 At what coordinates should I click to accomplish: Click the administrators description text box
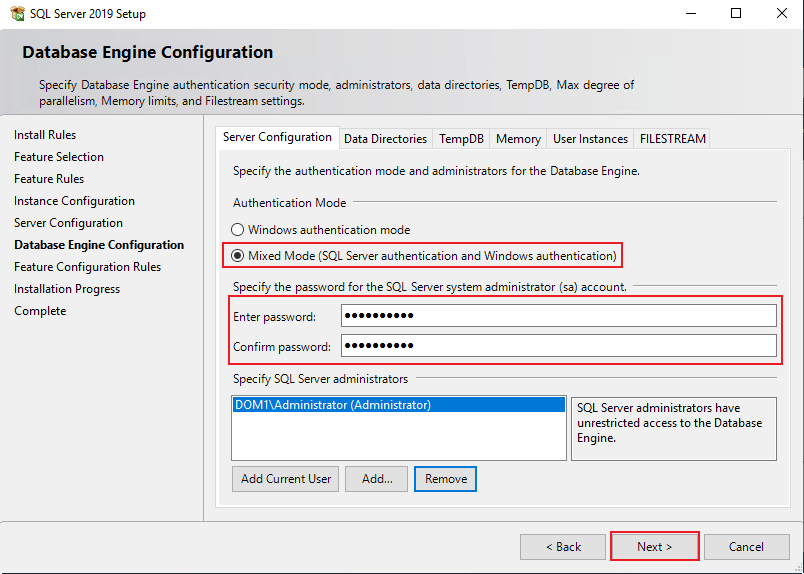[x=674, y=428]
